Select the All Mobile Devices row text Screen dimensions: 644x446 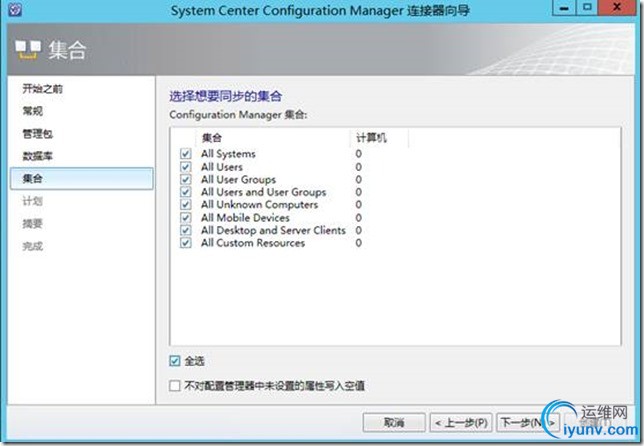click(245, 218)
